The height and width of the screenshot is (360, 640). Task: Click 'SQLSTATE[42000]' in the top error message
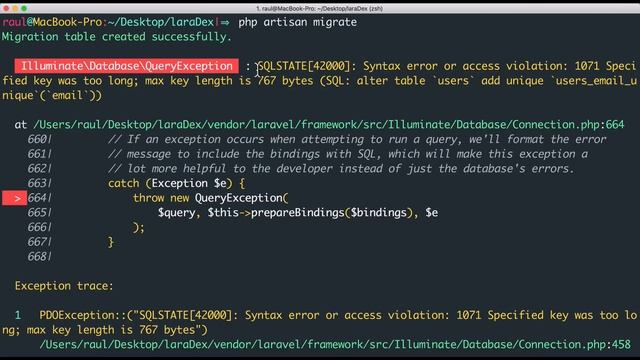point(303,66)
